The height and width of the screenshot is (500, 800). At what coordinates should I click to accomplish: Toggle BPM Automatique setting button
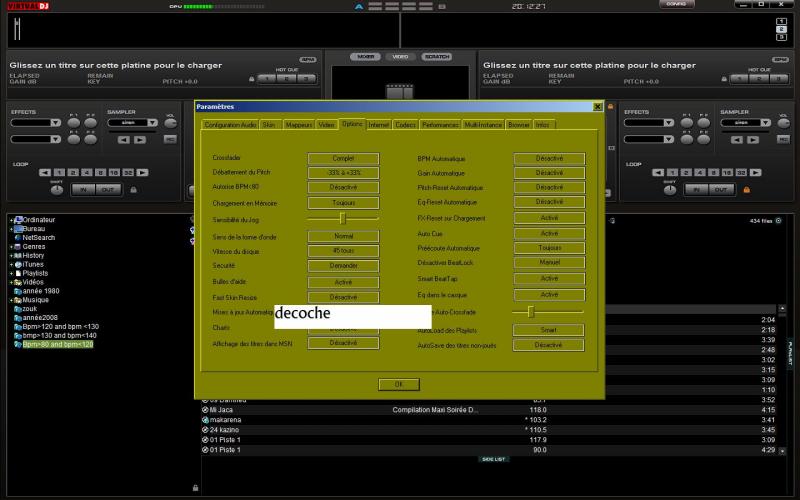pyautogui.click(x=549, y=158)
